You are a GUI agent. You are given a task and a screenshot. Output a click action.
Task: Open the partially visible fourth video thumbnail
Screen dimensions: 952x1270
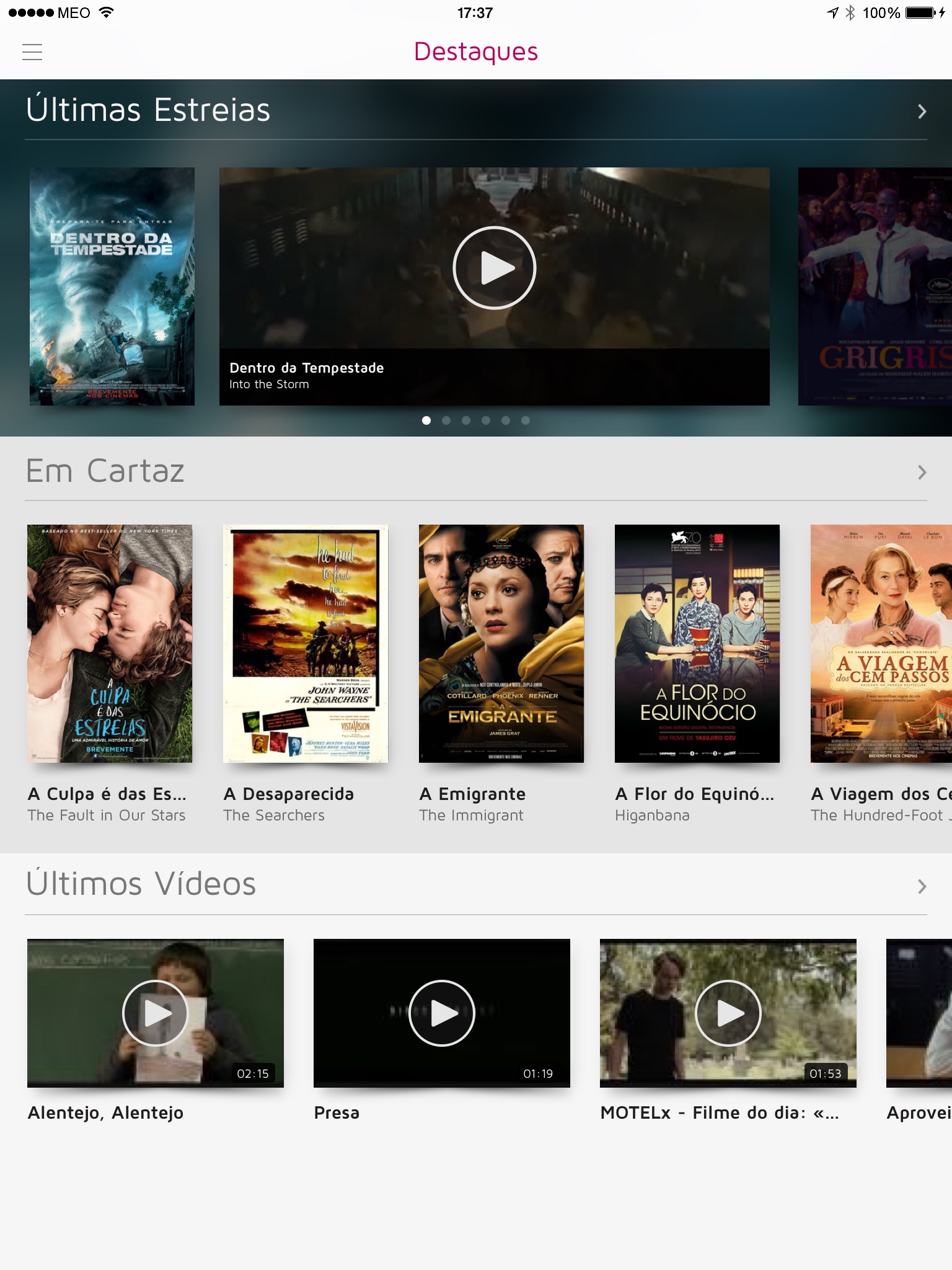tap(919, 1013)
